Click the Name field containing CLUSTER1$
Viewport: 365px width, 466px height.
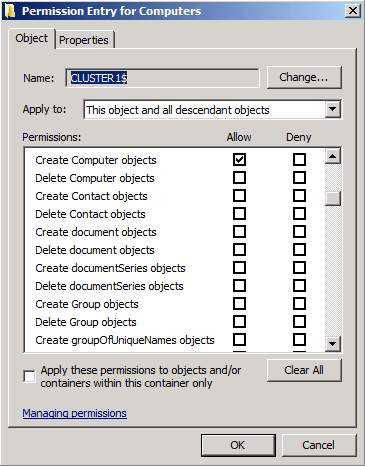pyautogui.click(x=162, y=78)
